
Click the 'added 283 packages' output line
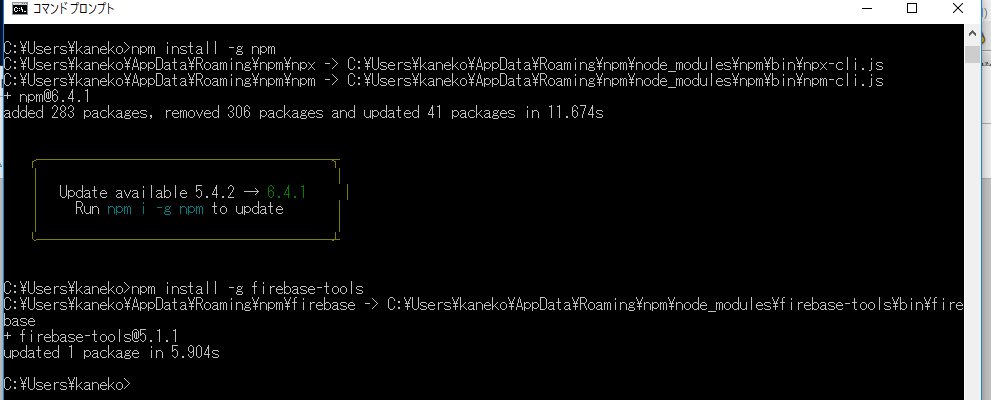[303, 114]
